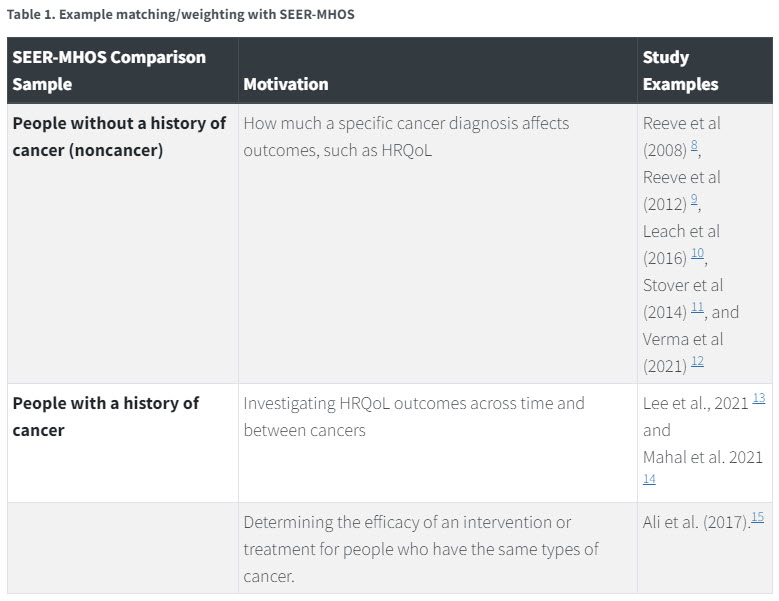The width and height of the screenshot is (779, 601).
Task: Select the "Investigating HRQoL outcomes across time" cell
Action: point(413,416)
